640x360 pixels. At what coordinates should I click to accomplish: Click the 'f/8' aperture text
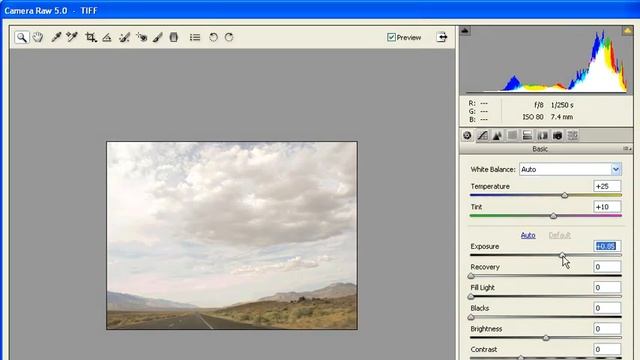coord(539,105)
